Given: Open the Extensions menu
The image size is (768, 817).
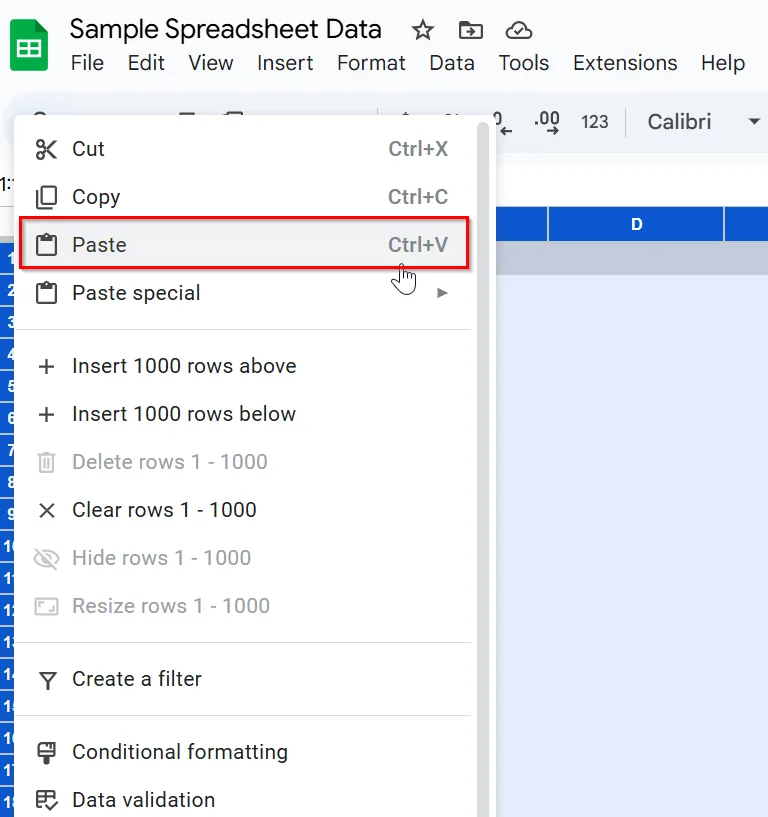Looking at the screenshot, I should 625,63.
